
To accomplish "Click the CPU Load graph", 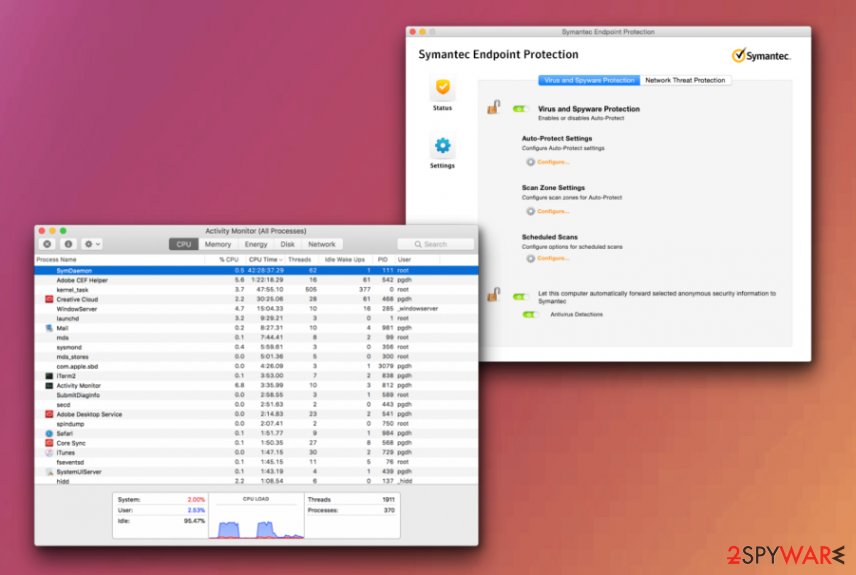I will pos(256,516).
